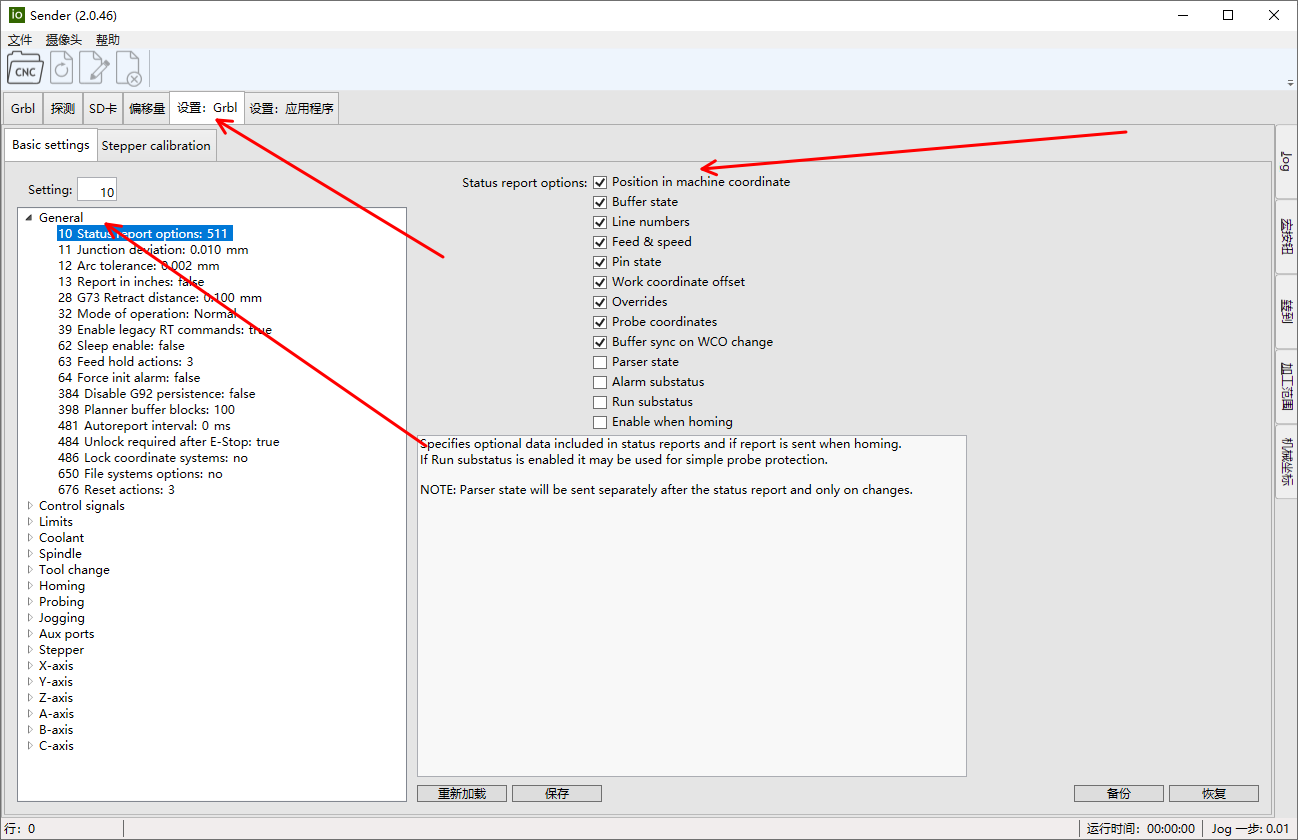Collapse the General tree group
Screen dimensions: 1298x840
29,218
